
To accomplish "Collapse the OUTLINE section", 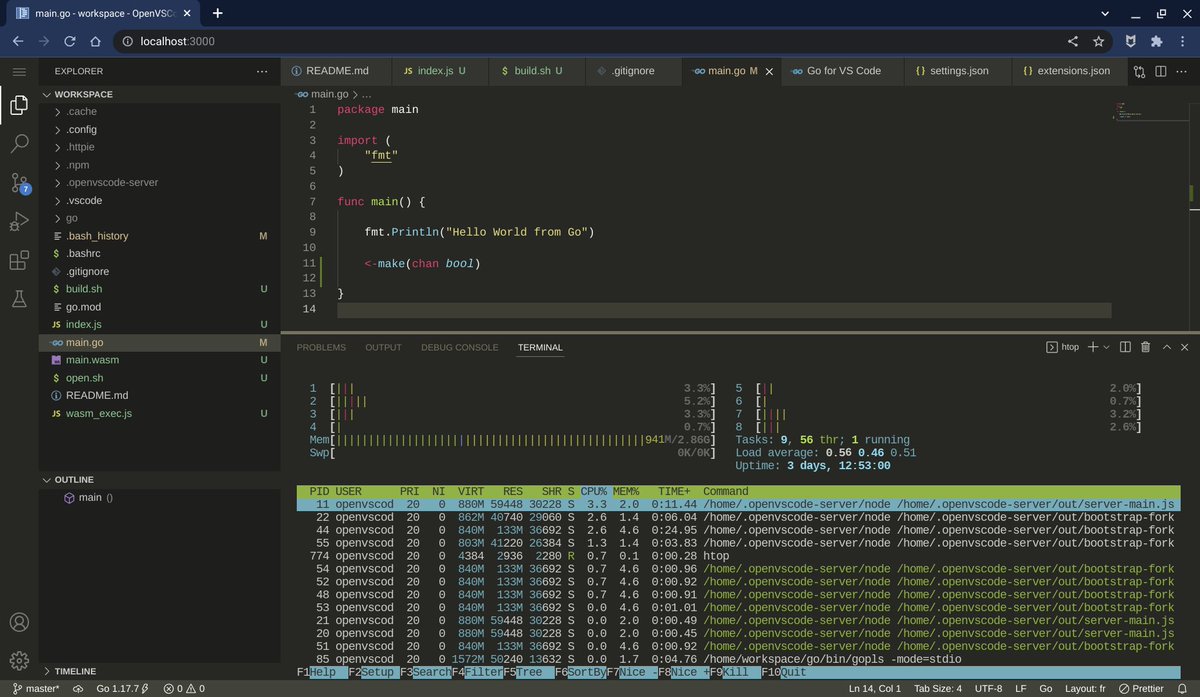I will click(x=74, y=480).
